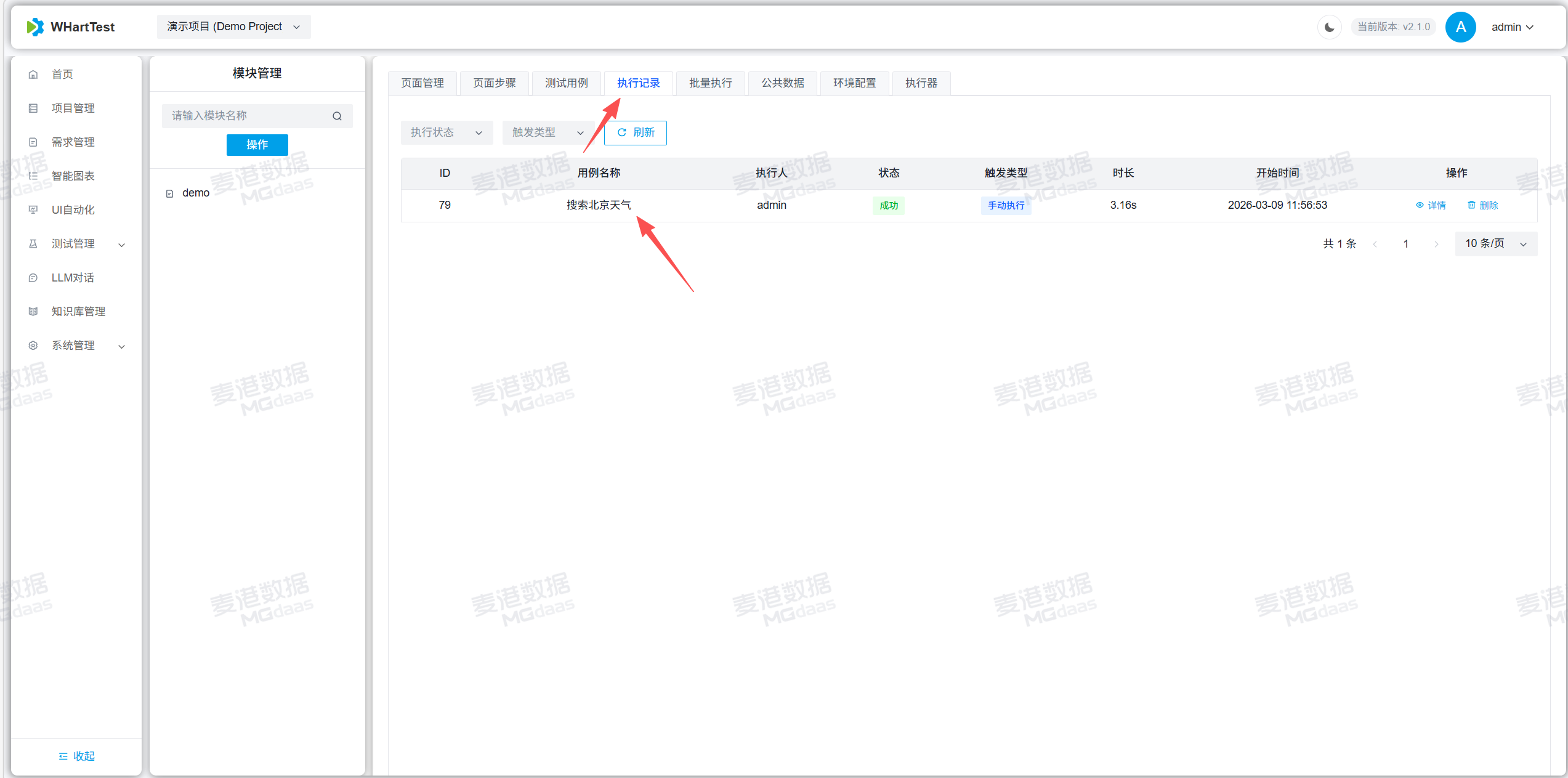Click the blue 操作 button

257,145
